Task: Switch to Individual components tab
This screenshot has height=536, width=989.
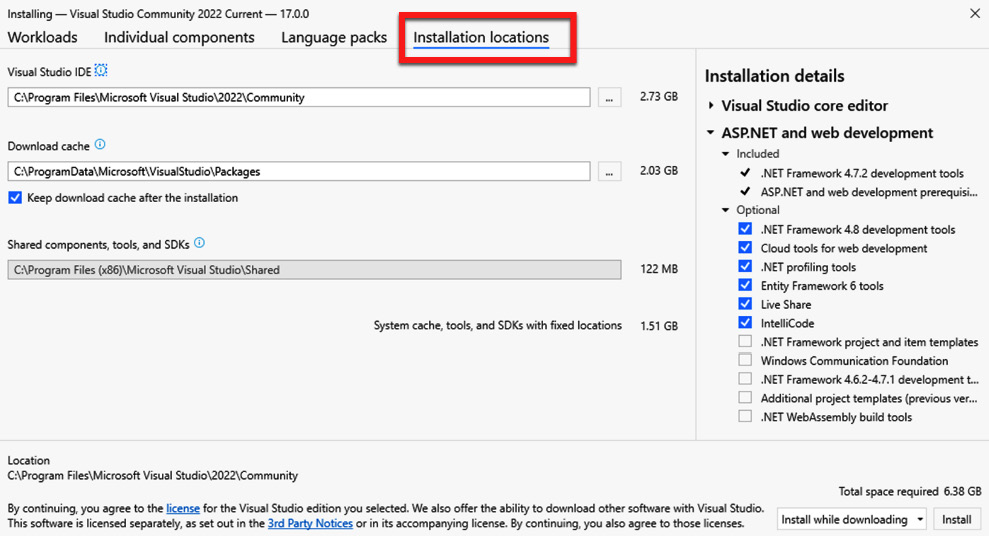Action: coord(179,37)
